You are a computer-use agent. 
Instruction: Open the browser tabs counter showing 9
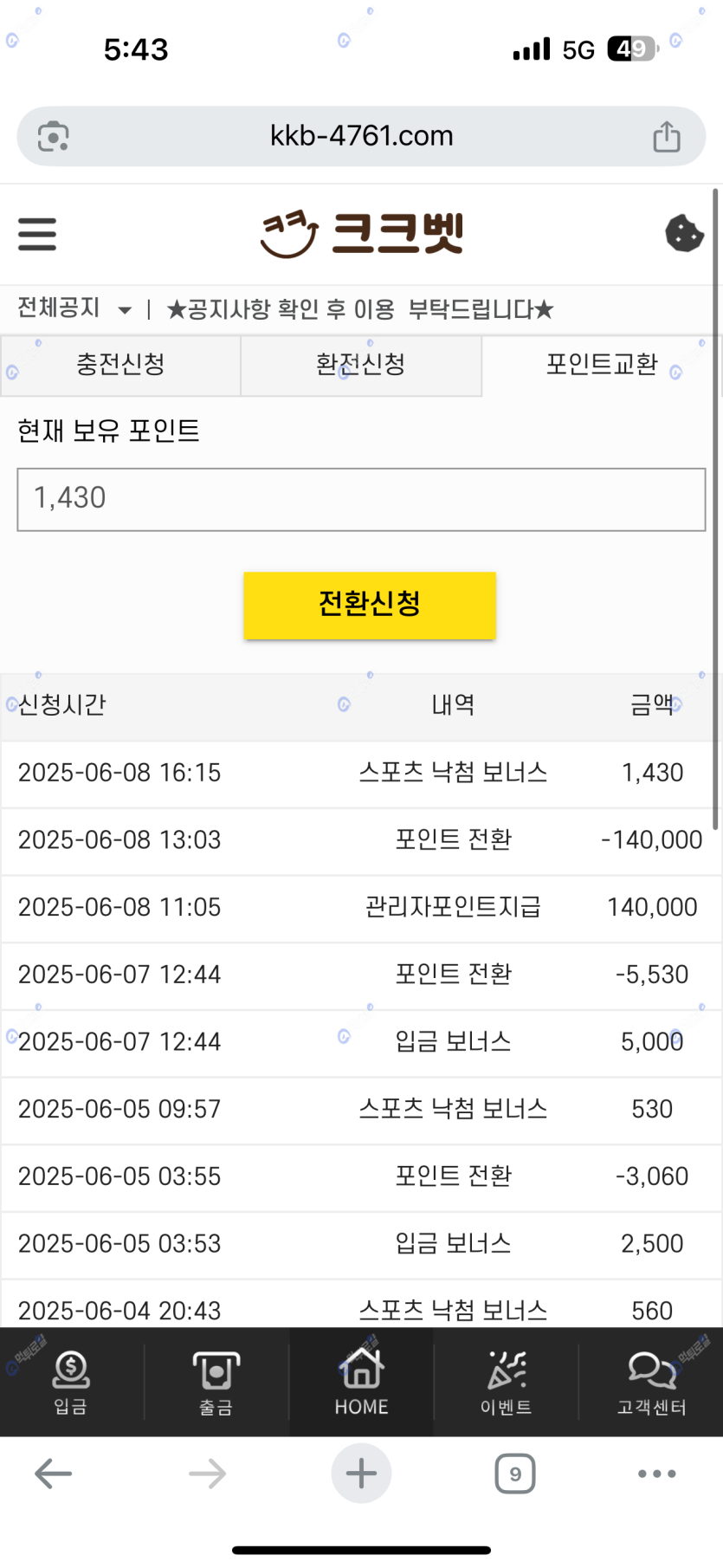tap(515, 1474)
